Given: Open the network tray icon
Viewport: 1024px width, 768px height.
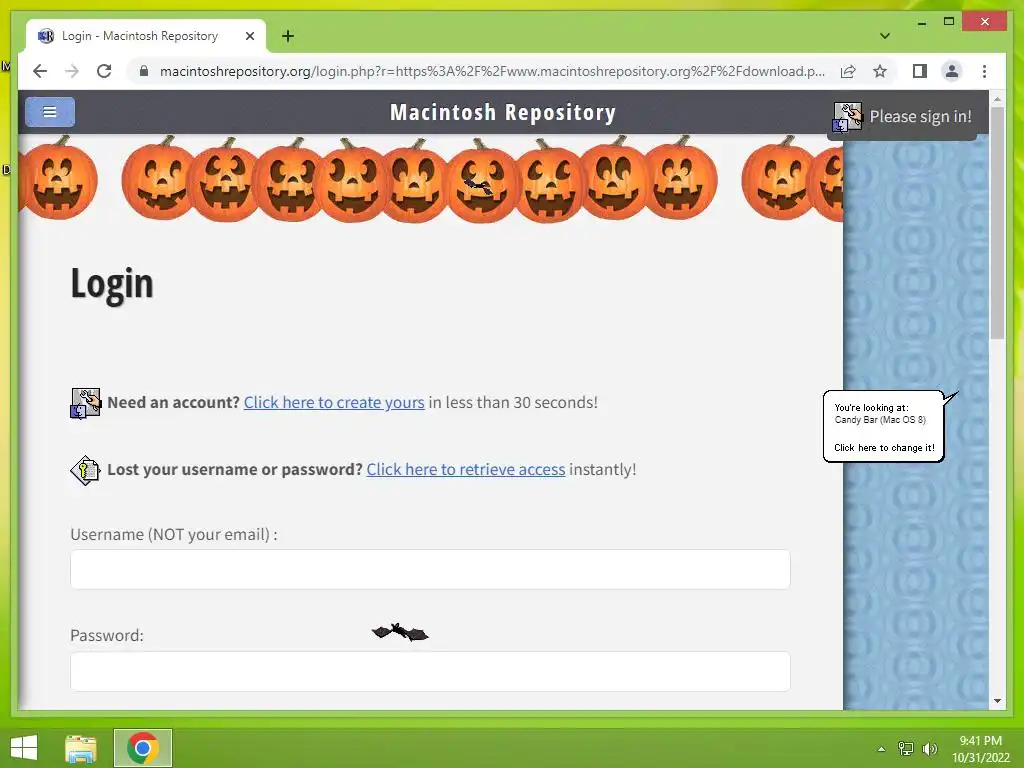Looking at the screenshot, I should pyautogui.click(x=906, y=749).
